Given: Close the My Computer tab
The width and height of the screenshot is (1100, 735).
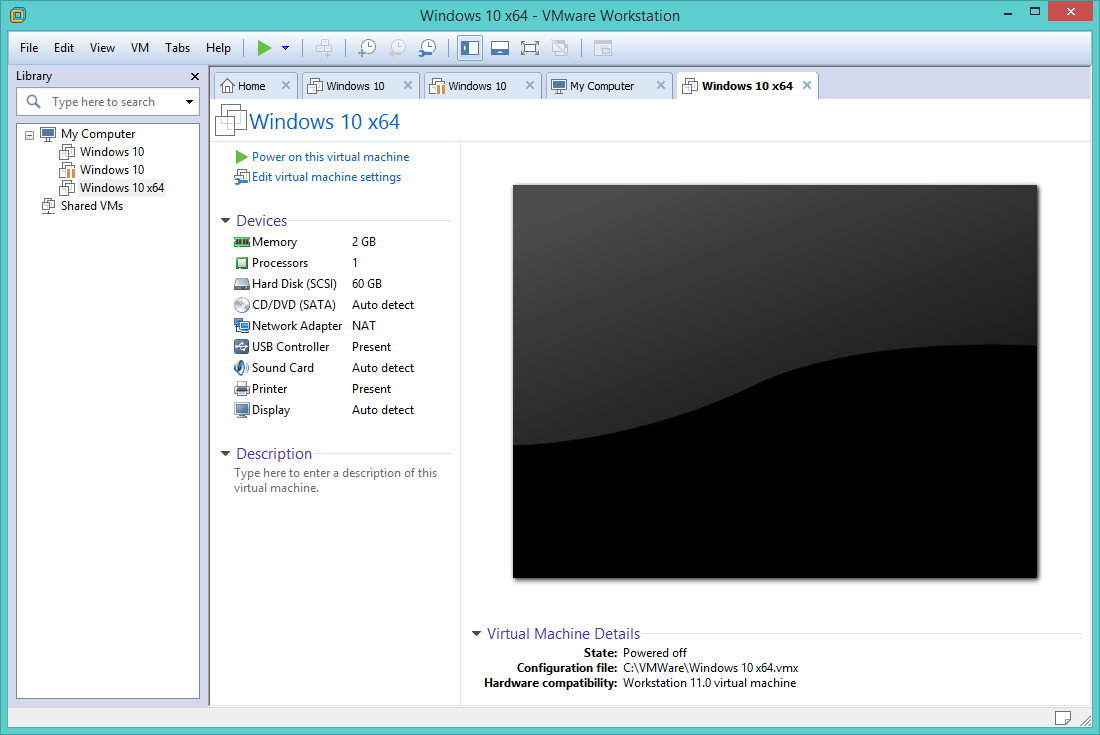Looking at the screenshot, I should 661,85.
